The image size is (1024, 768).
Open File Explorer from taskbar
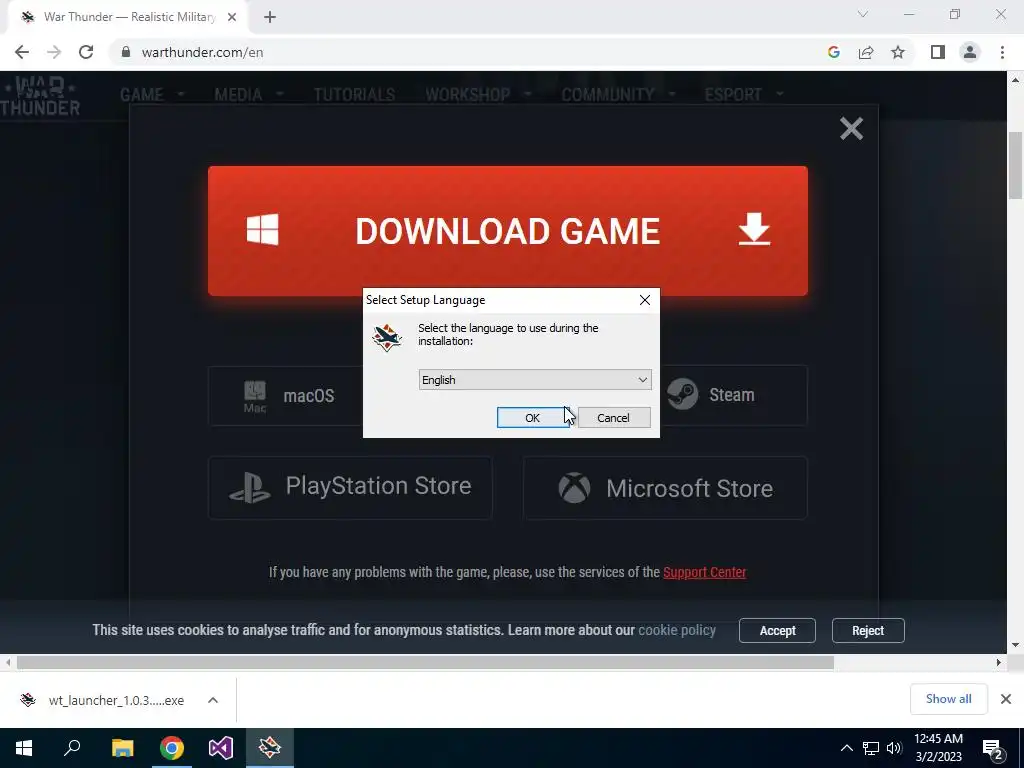(x=122, y=748)
